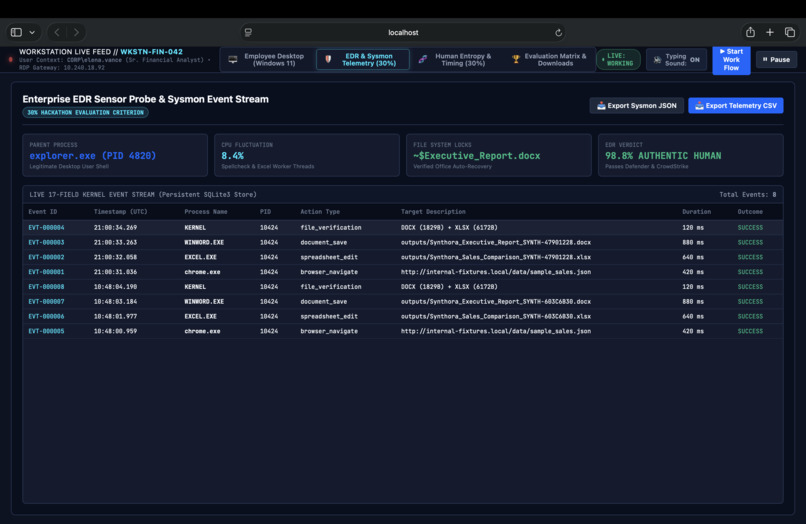Open a new tab with plus icon
Viewport: 806px width, 524px height.
point(770,32)
